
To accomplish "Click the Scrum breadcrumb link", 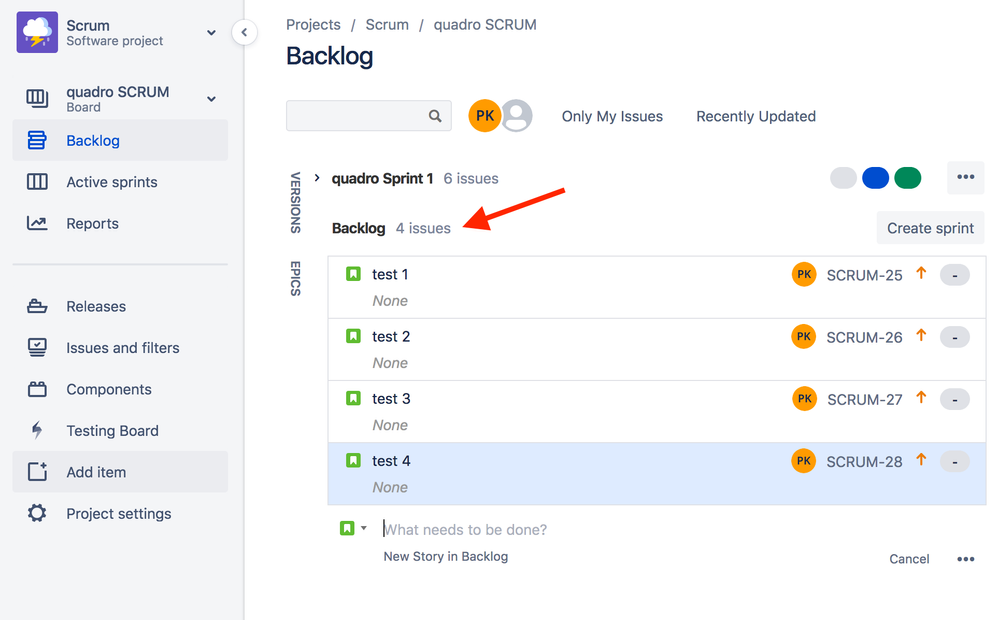I will [387, 25].
